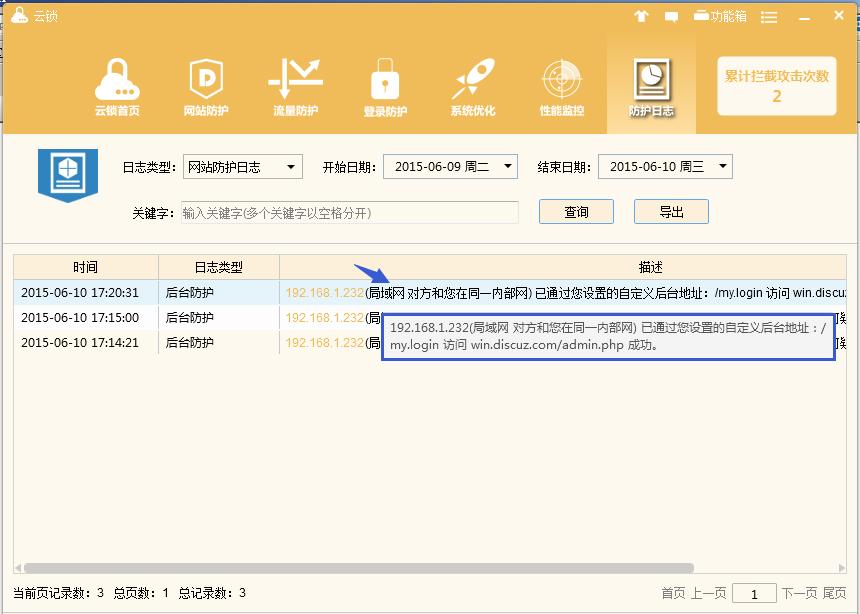Select the log row at 17:20:31
The image size is (860, 614).
[430, 292]
